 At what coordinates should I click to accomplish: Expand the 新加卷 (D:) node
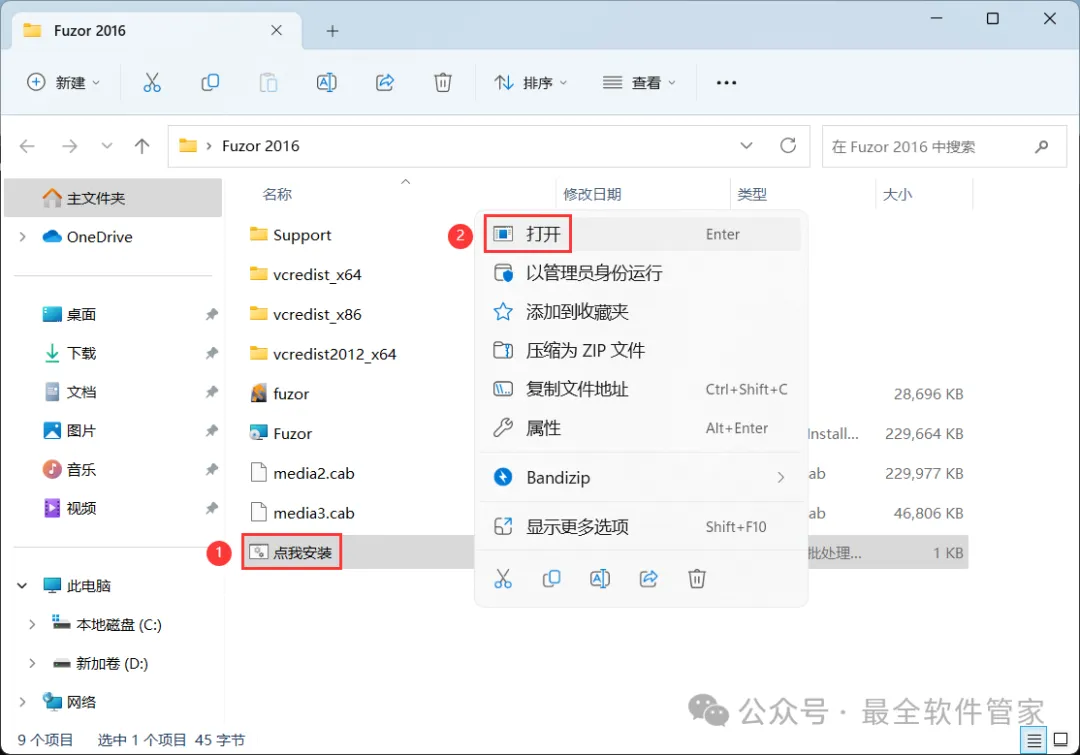click(x=32, y=663)
